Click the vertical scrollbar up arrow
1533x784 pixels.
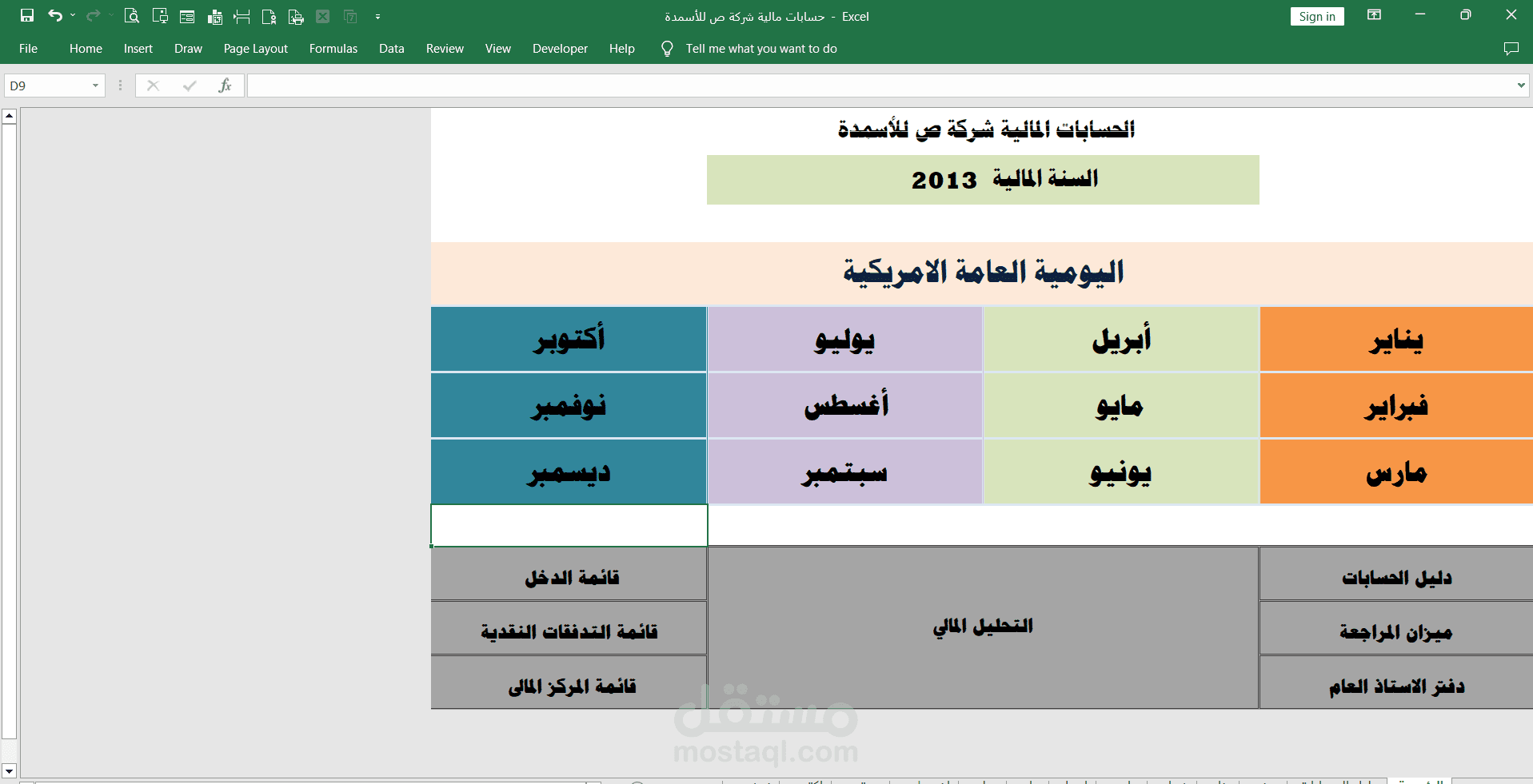tap(10, 116)
